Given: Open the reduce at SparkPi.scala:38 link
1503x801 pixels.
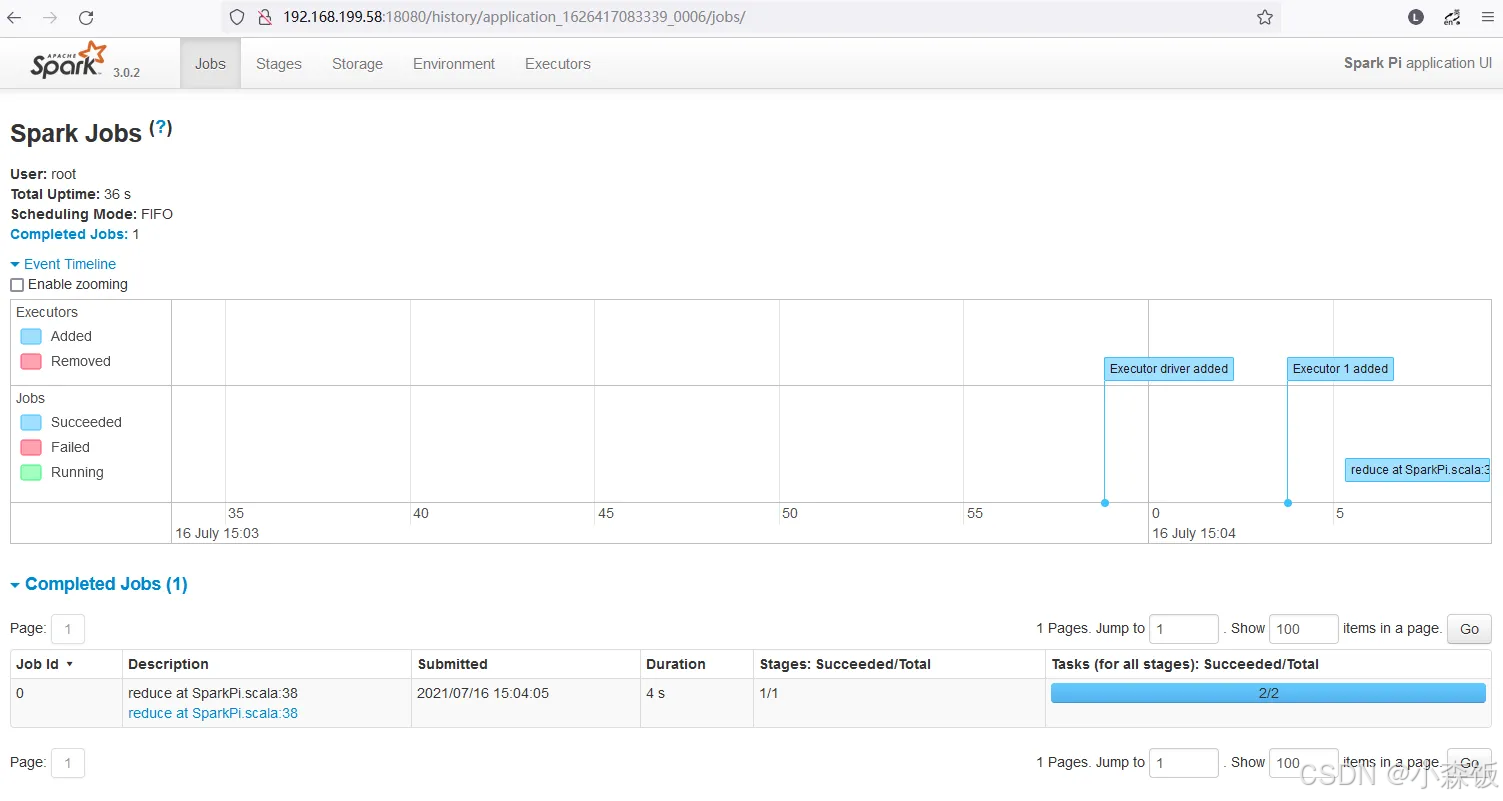Looking at the screenshot, I should pyautogui.click(x=213, y=713).
